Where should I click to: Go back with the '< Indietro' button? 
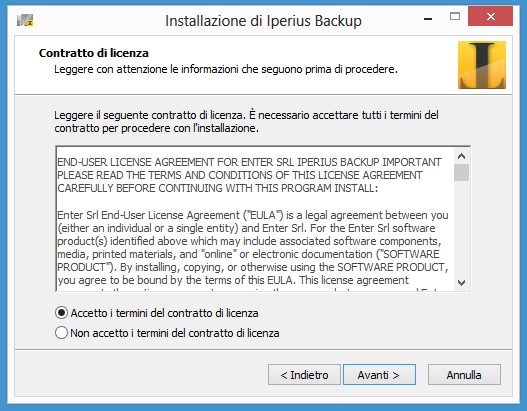pos(304,375)
